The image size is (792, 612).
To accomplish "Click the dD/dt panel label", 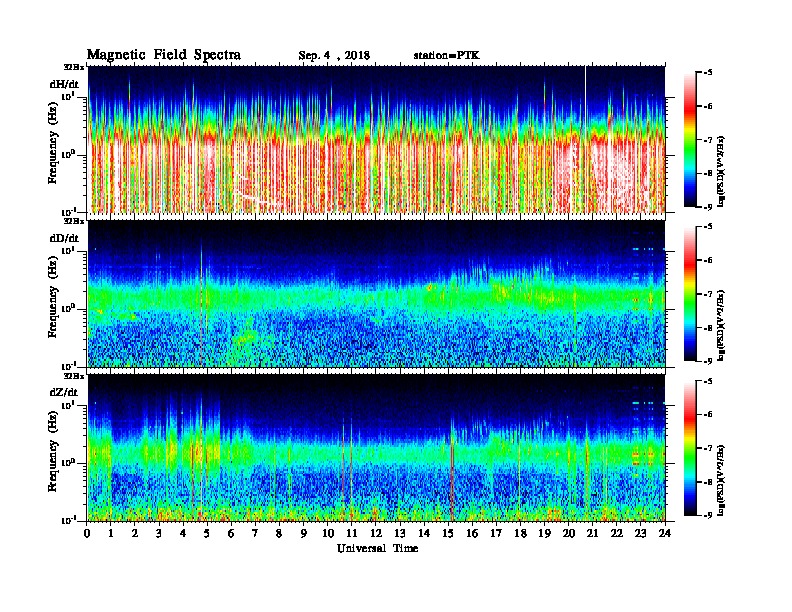I will click(64, 238).
